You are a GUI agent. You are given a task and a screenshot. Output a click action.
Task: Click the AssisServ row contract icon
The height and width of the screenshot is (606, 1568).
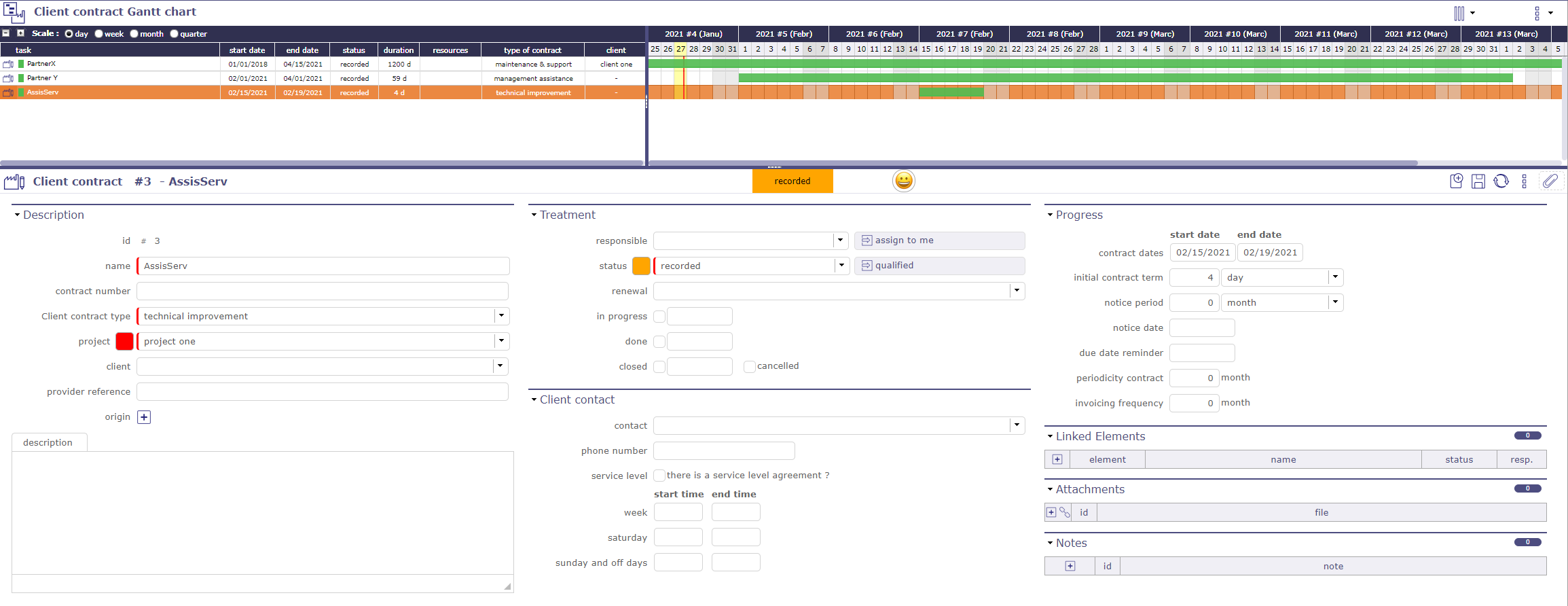[8, 92]
